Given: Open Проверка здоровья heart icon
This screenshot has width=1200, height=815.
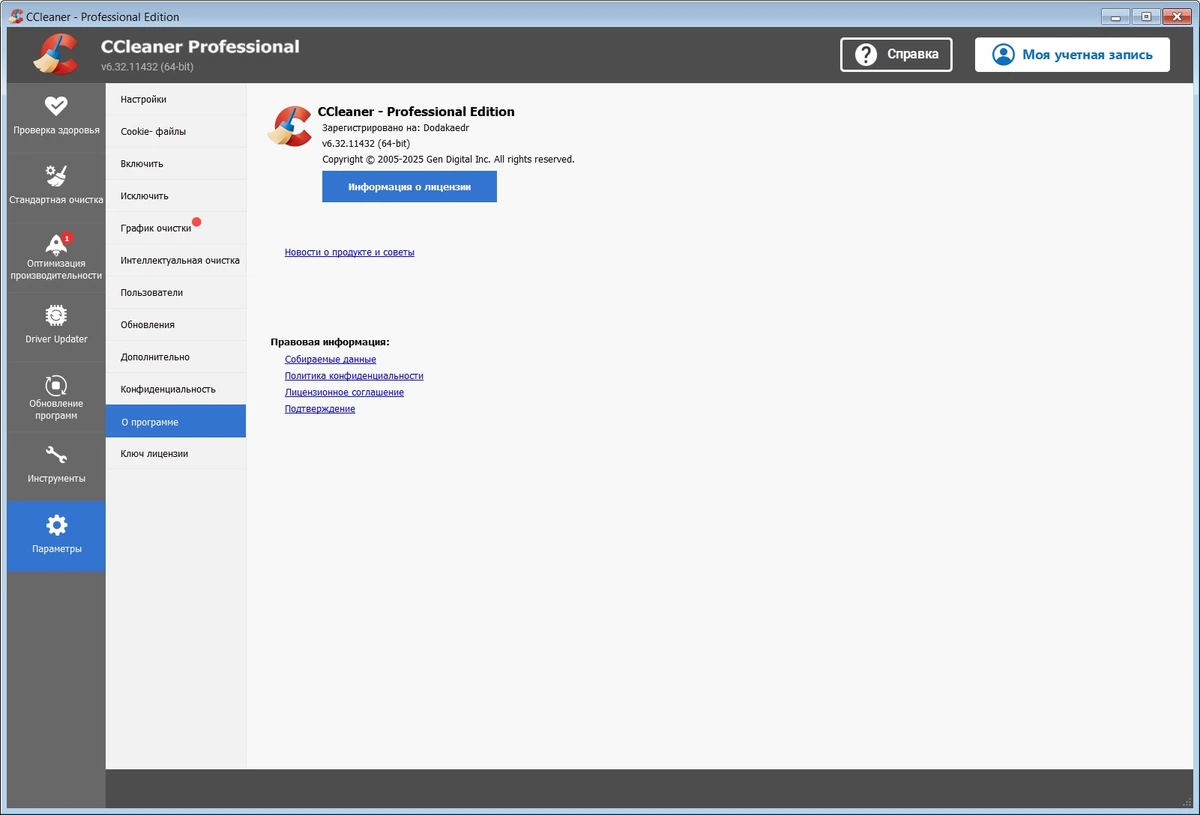Looking at the screenshot, I should coord(56,105).
